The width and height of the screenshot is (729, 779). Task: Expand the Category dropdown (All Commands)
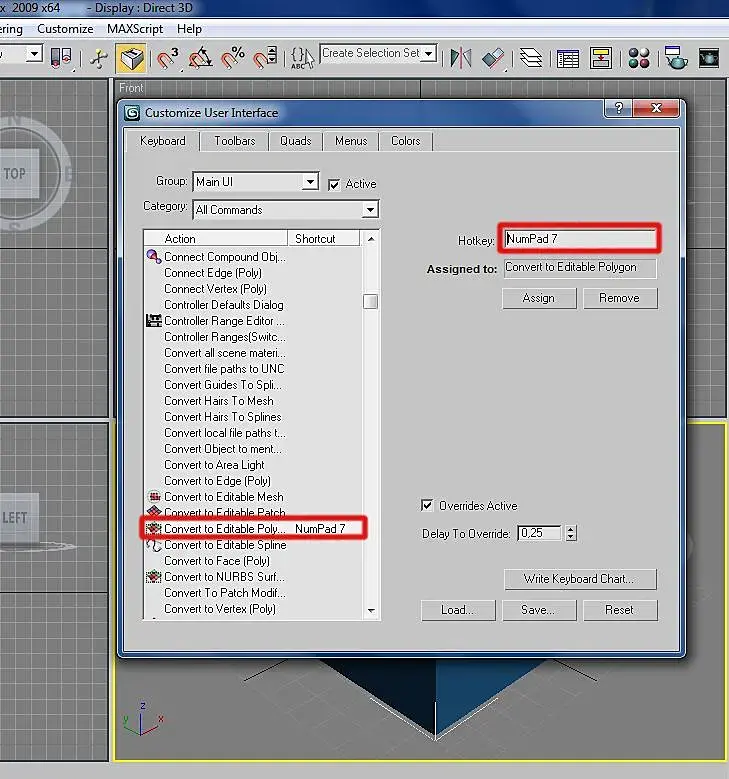(370, 210)
